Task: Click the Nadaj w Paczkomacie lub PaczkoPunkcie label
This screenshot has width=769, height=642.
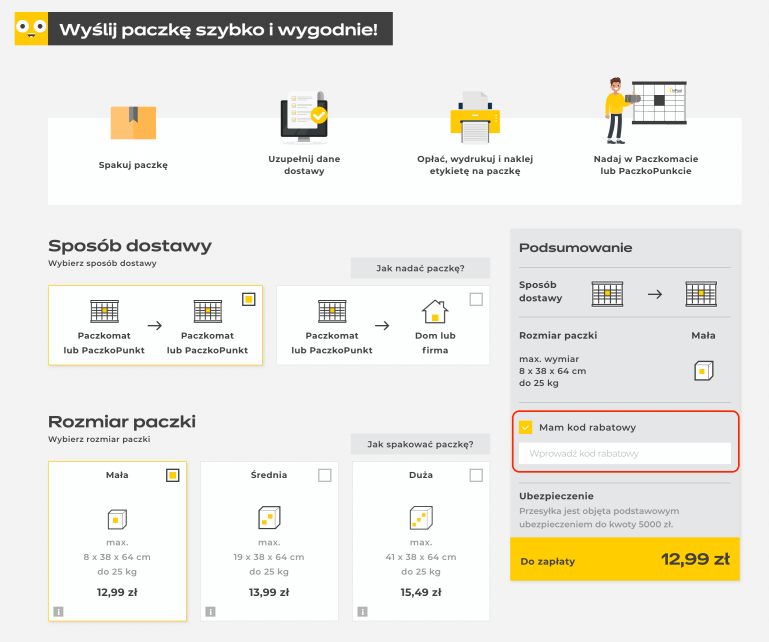Action: [646, 165]
